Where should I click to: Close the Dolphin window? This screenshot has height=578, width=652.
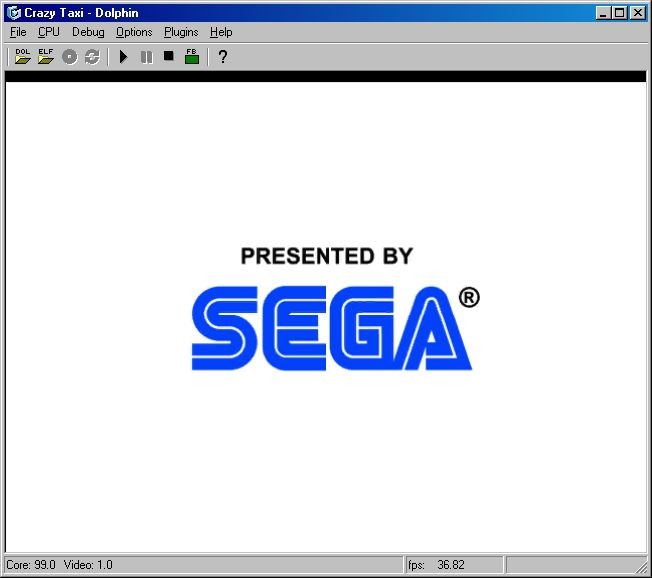pyautogui.click(x=637, y=13)
